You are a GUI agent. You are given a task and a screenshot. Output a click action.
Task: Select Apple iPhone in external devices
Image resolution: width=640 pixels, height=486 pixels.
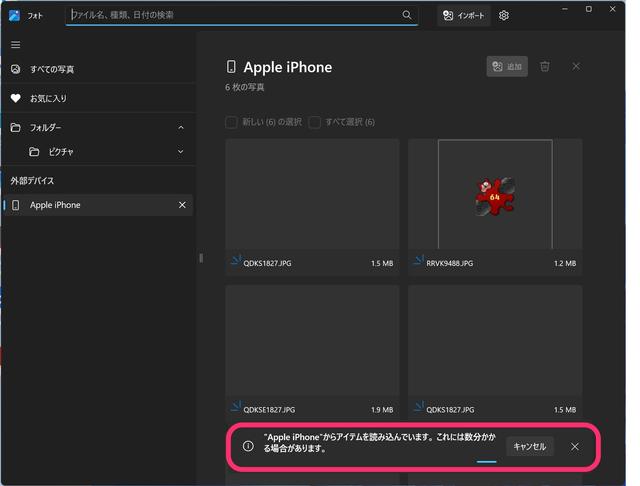56,205
